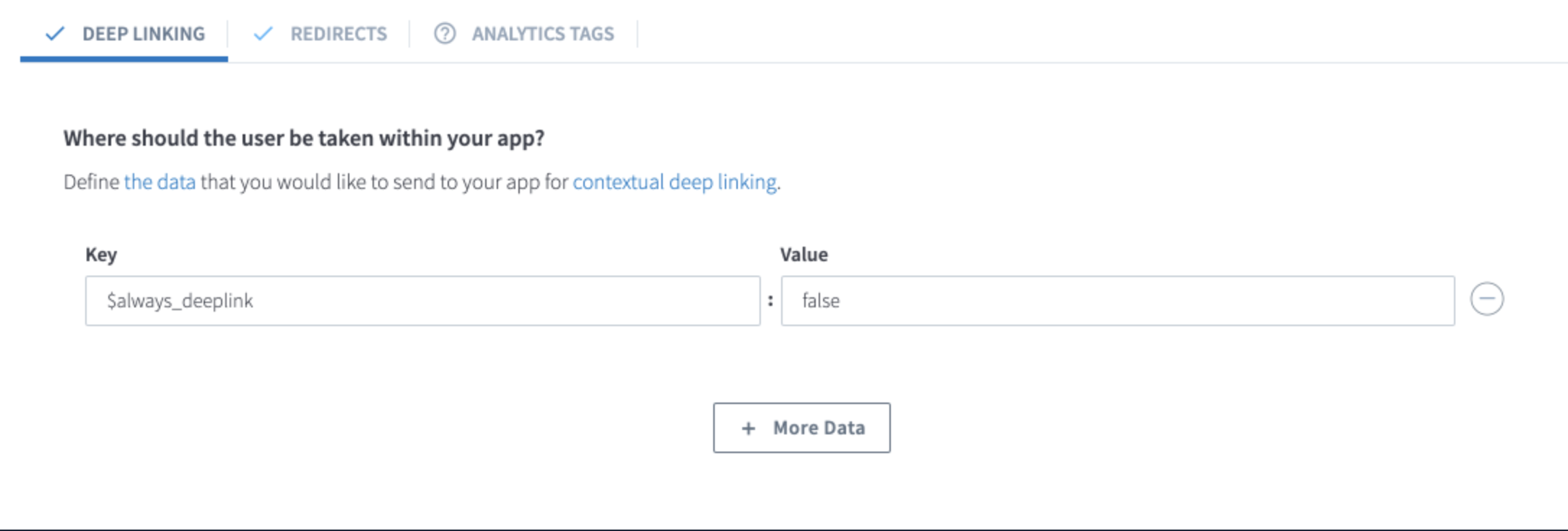Click the question mark icon by Analytics Tags
Image resolution: width=1568 pixels, height=531 pixels.
445,33
